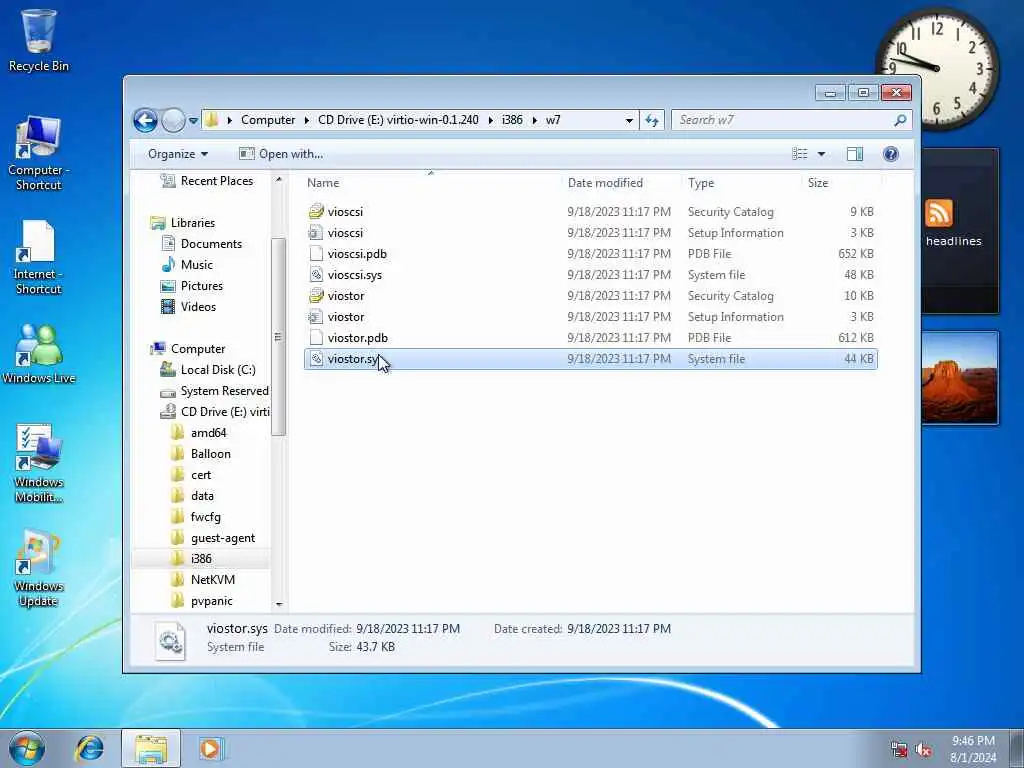
Task: Open Explorer Help icon
Action: (891, 154)
